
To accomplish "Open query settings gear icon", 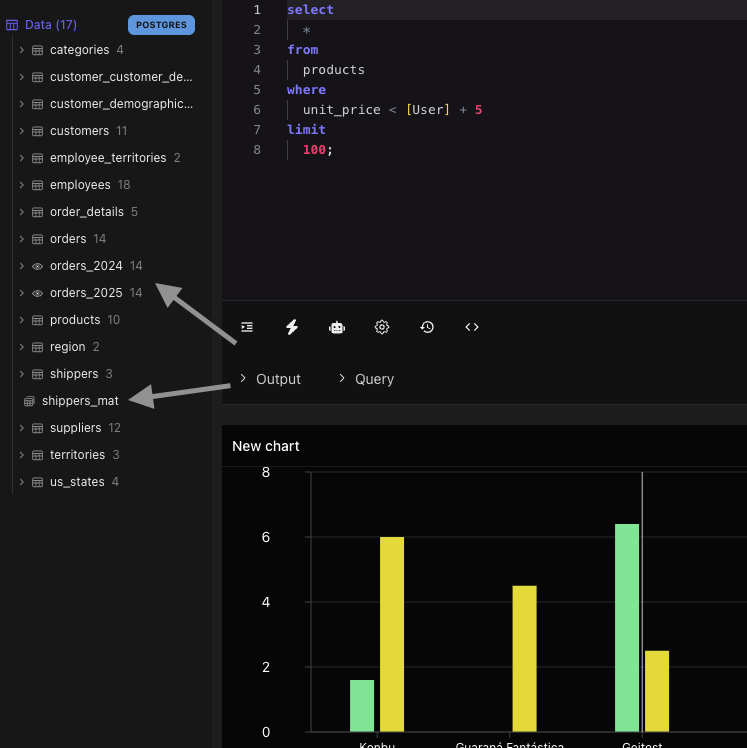I will click(x=382, y=327).
